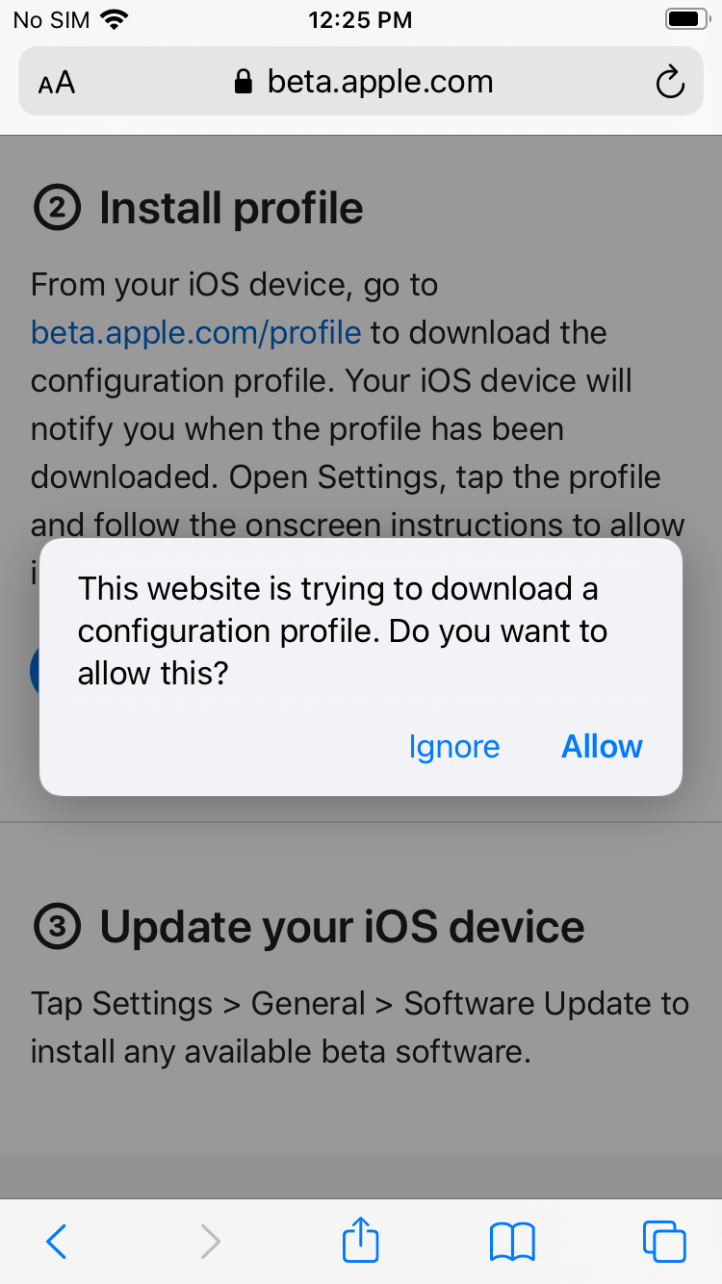
Task: Allow the configuration profile download
Action: [x=601, y=747]
